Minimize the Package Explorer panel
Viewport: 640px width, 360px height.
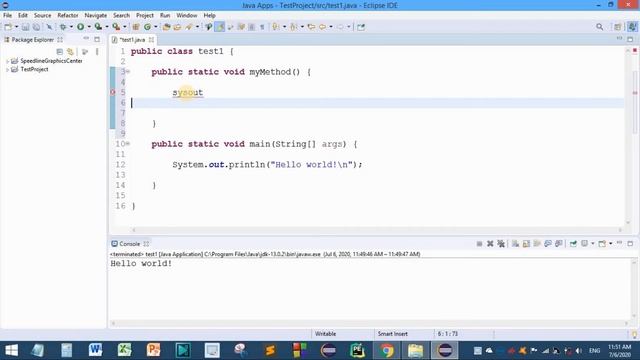click(86, 39)
